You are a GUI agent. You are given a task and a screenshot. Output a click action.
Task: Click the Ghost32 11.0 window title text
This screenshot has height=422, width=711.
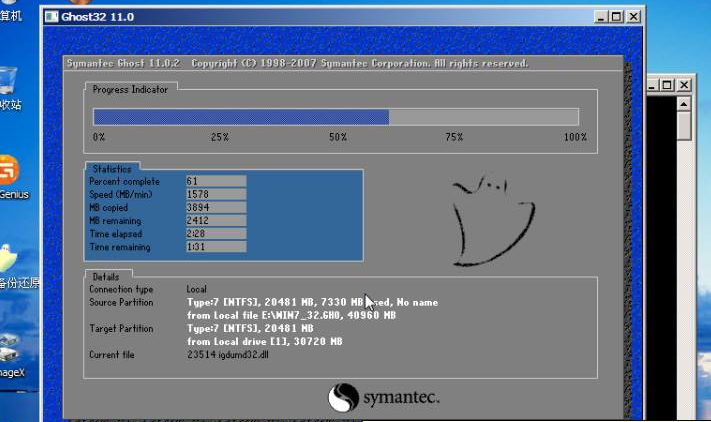coord(97,17)
